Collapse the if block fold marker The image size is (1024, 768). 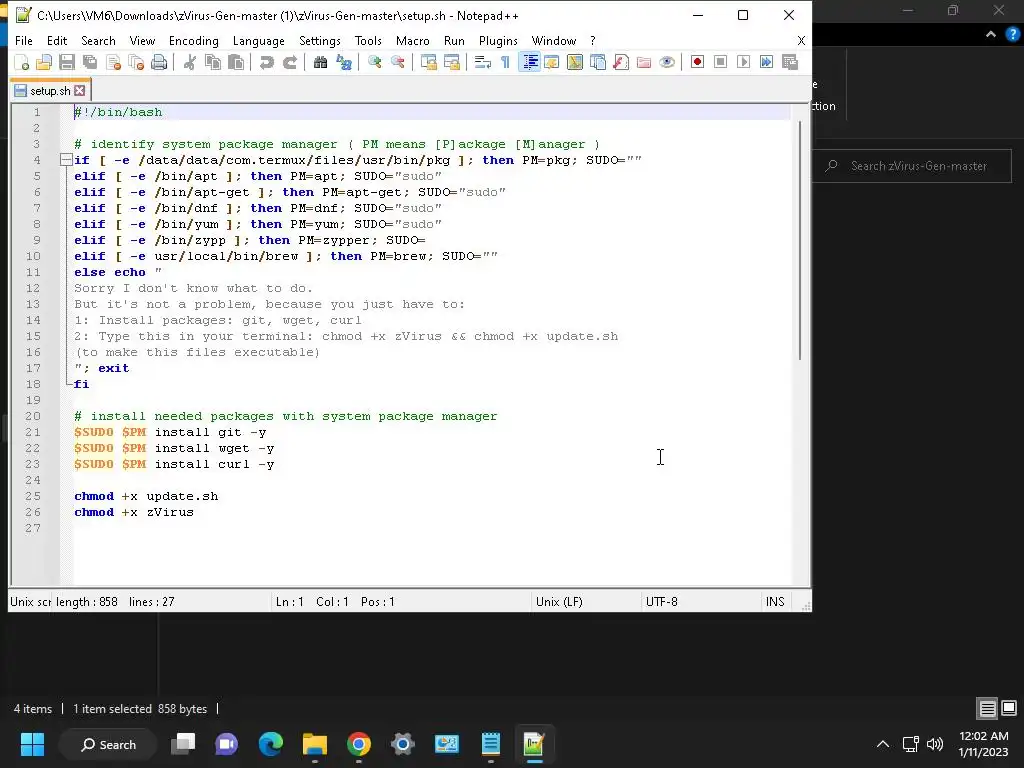point(65,159)
